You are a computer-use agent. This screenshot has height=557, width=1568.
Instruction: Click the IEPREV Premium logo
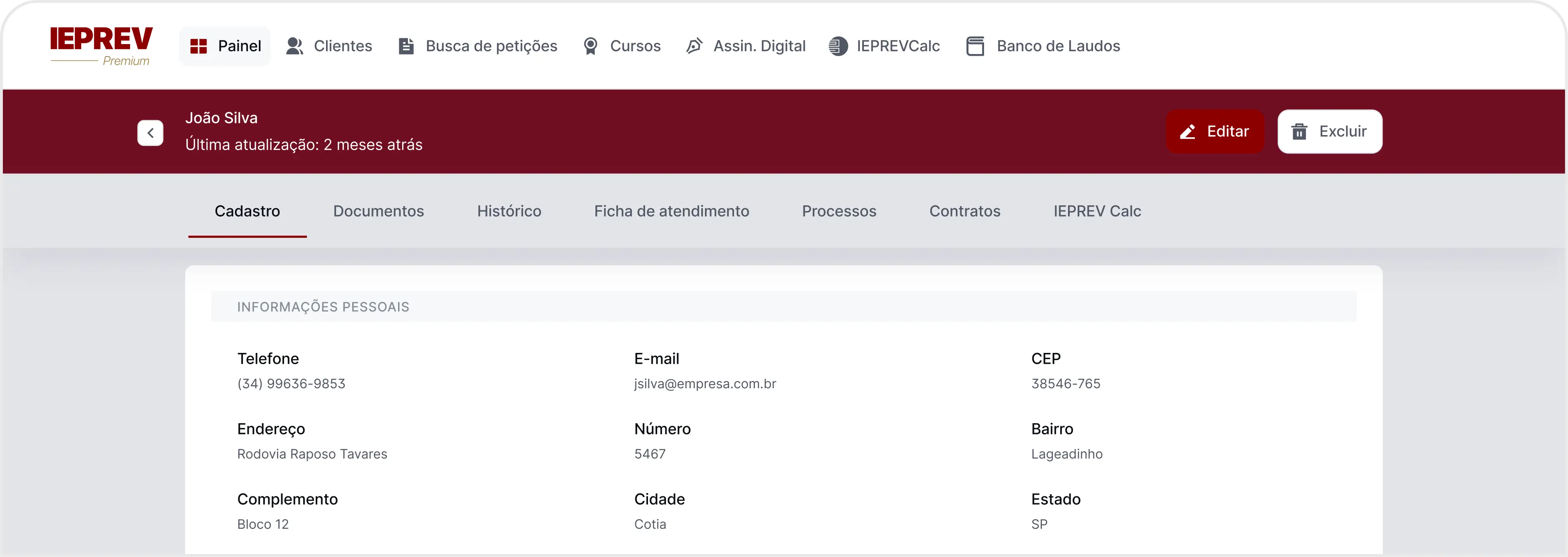[x=101, y=46]
